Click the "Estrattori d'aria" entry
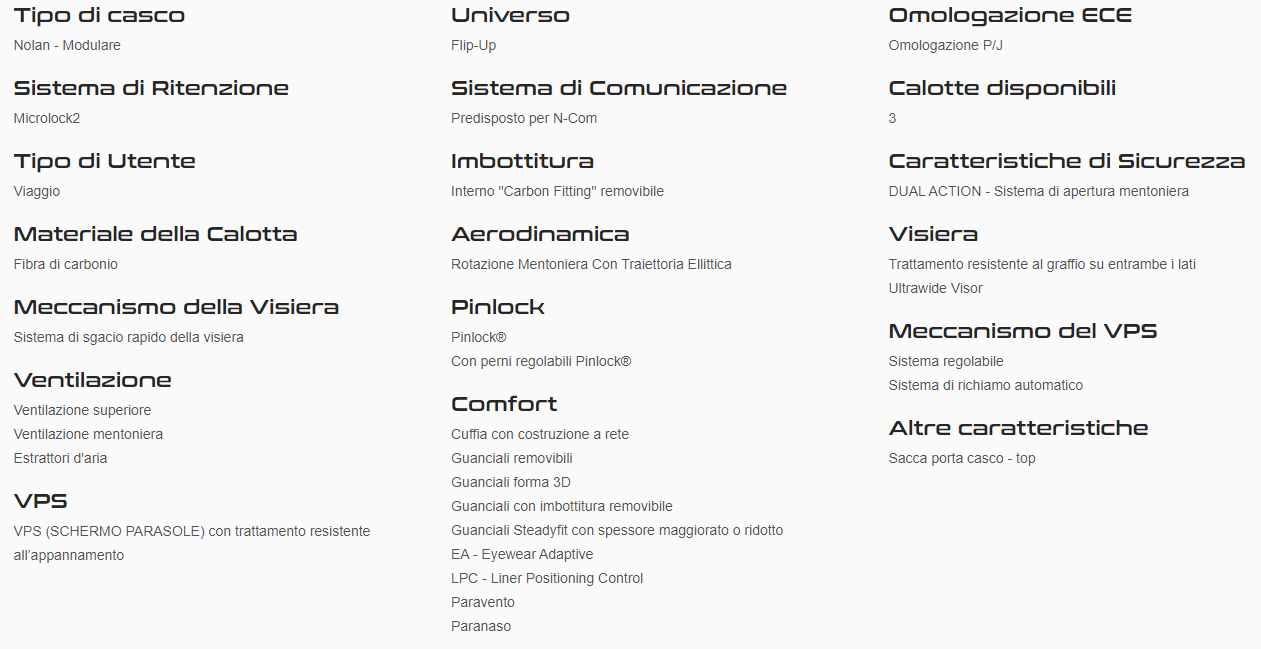 61,458
